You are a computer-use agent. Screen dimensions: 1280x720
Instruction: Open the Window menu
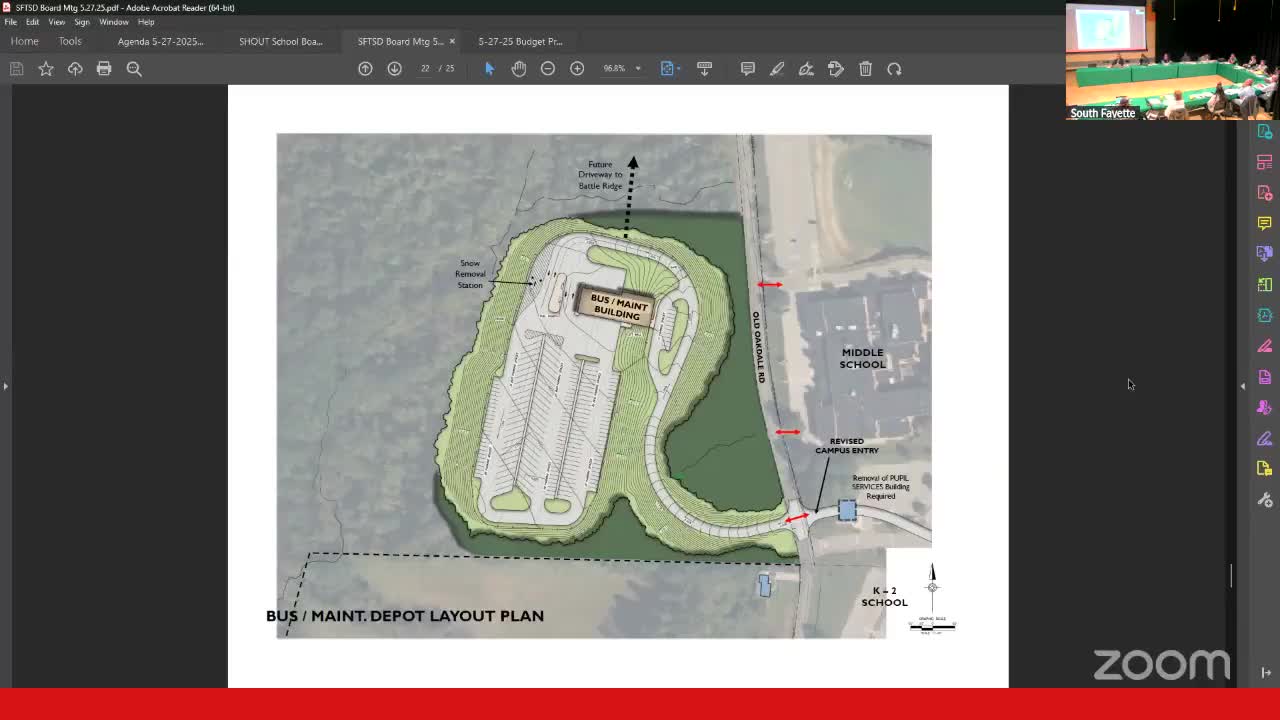point(113,22)
